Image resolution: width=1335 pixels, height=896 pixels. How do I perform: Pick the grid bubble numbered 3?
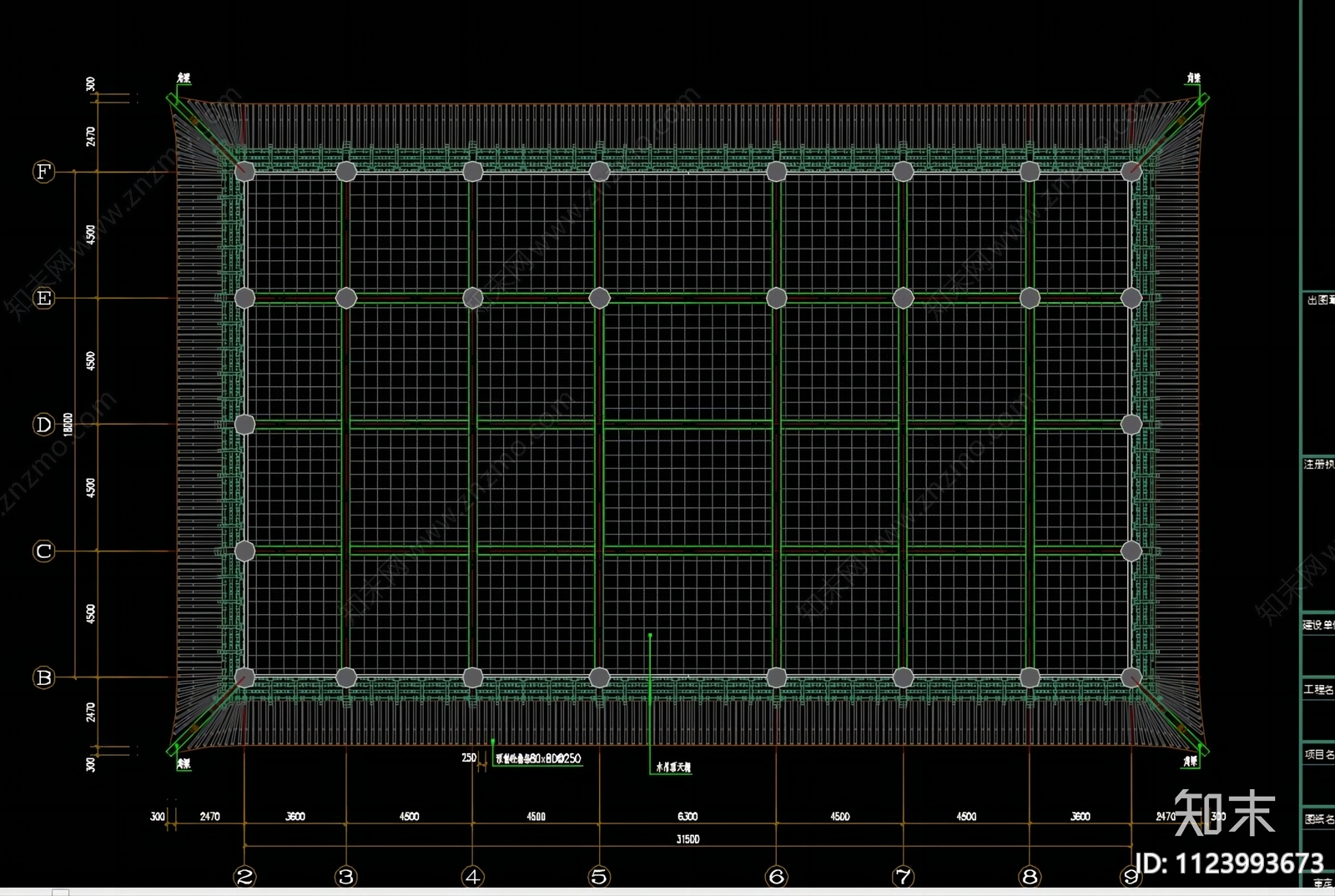click(x=346, y=877)
